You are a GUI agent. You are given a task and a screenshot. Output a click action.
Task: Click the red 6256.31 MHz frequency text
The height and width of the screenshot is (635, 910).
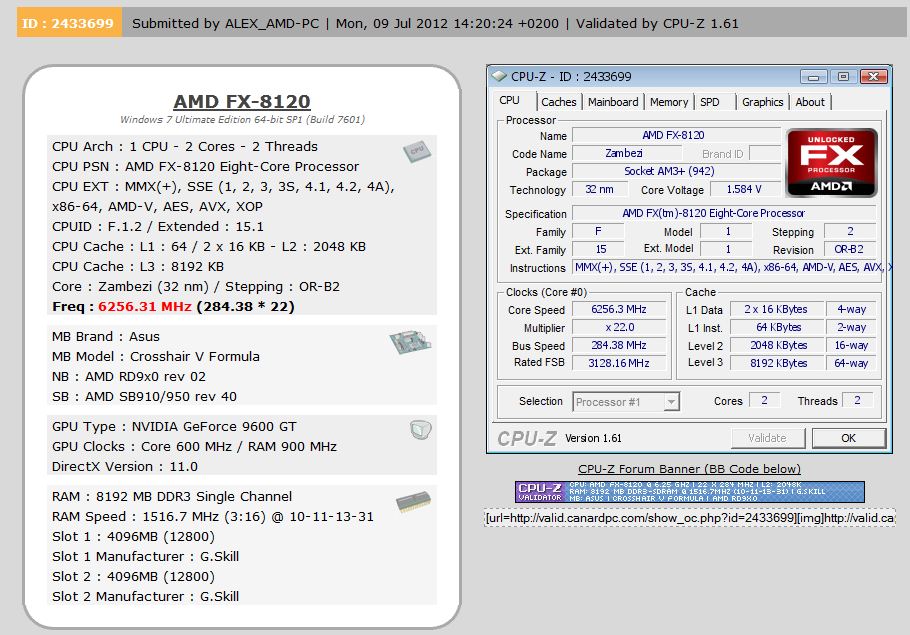tap(145, 306)
